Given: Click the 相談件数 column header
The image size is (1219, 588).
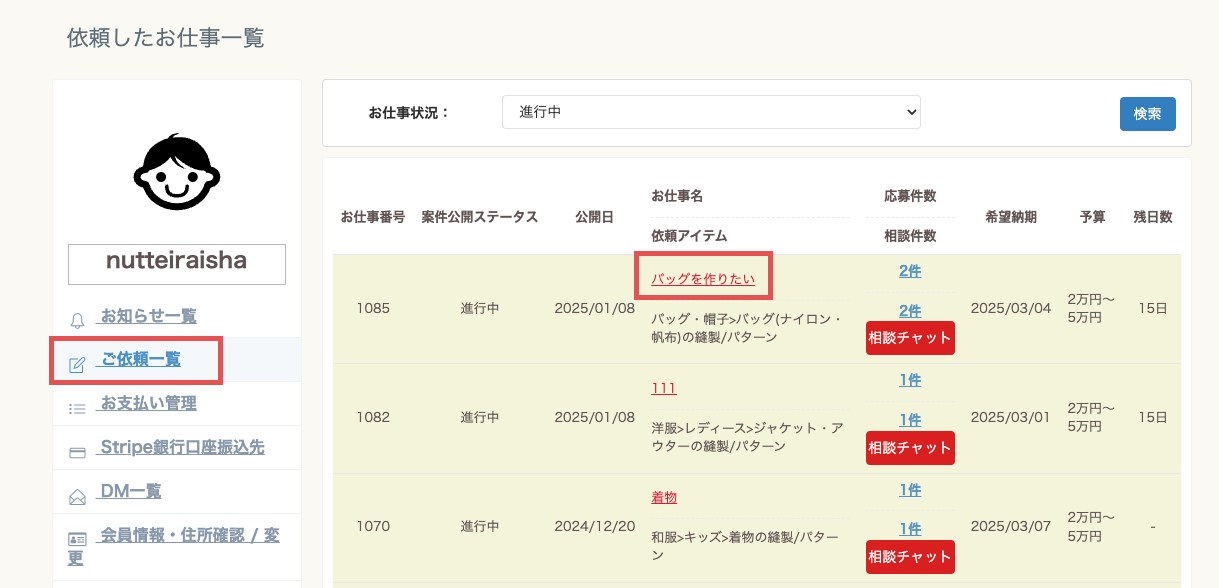Looking at the screenshot, I should (x=910, y=236).
